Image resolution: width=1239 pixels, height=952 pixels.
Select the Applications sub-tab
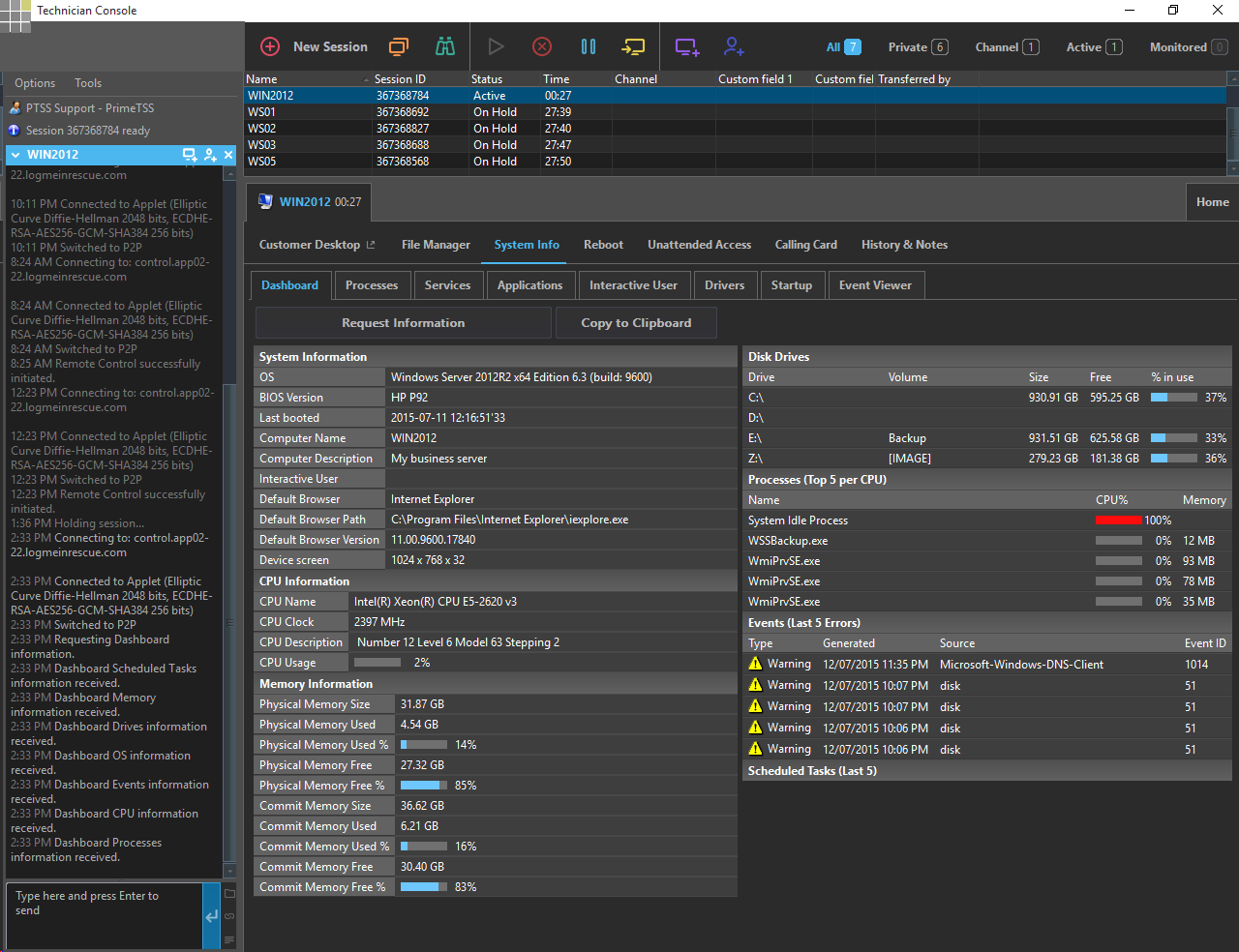[x=529, y=285]
